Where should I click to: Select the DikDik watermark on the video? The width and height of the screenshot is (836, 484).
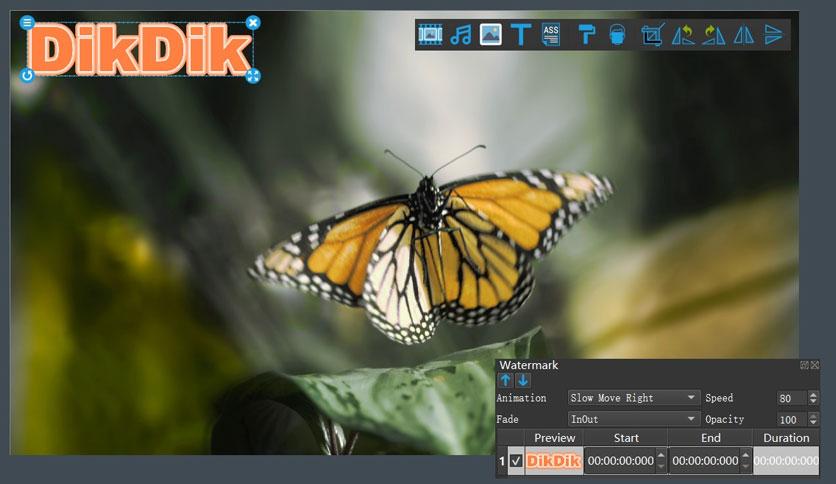coord(140,49)
